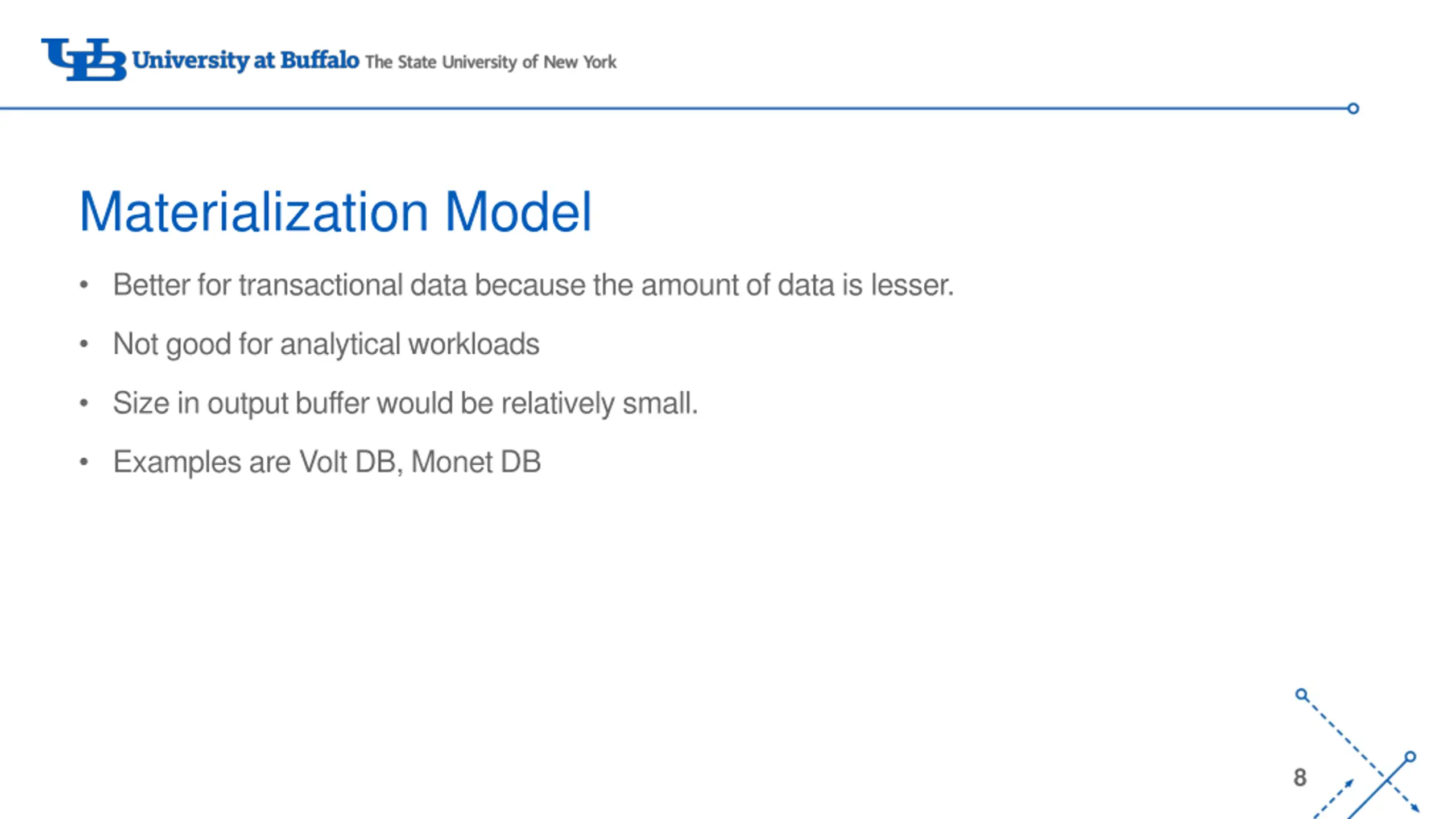Click the UB interlocking logo icon
The image size is (1456, 819).
(x=84, y=59)
